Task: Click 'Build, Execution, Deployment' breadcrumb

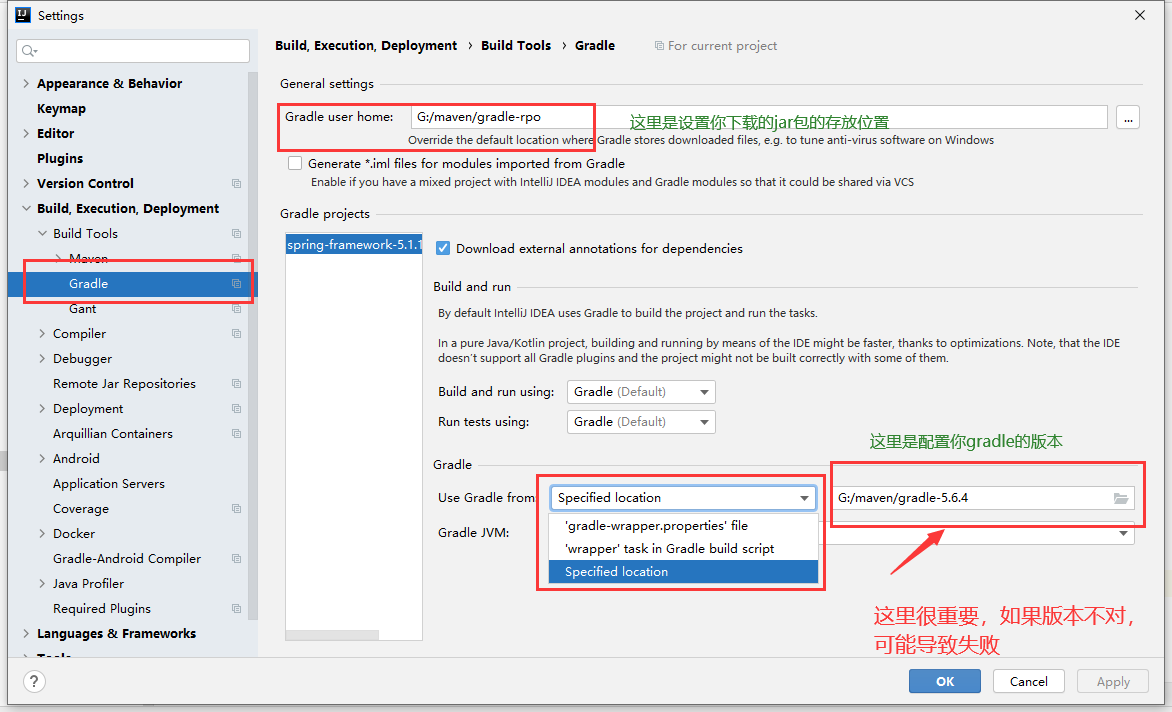Action: 366,46
